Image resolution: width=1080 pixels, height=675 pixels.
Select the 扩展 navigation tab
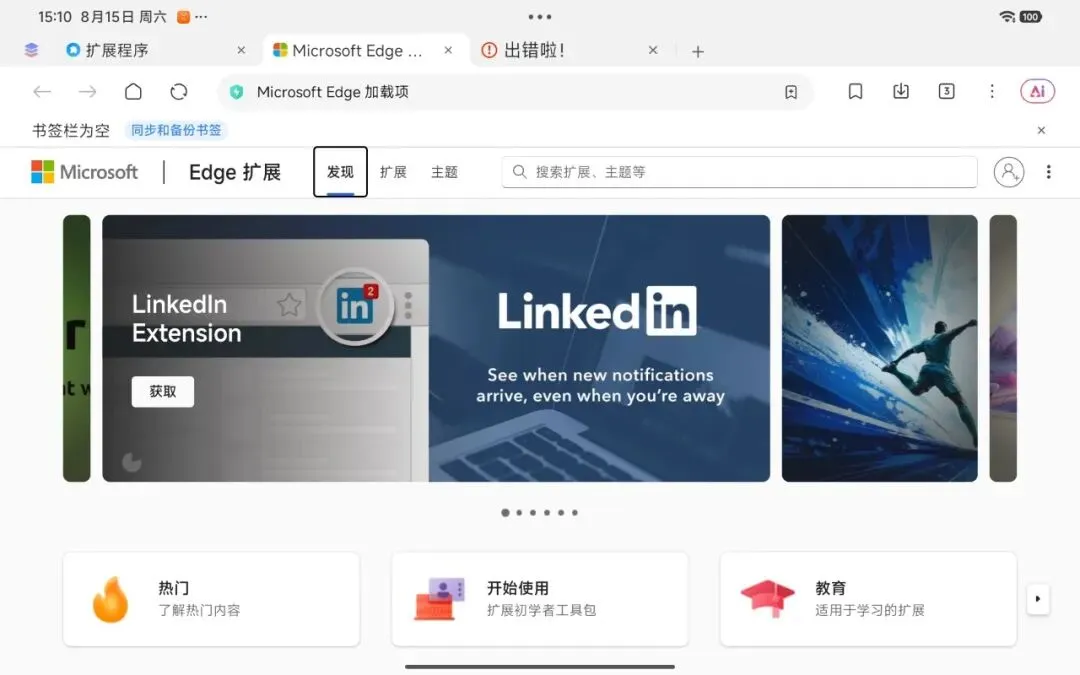point(393,172)
